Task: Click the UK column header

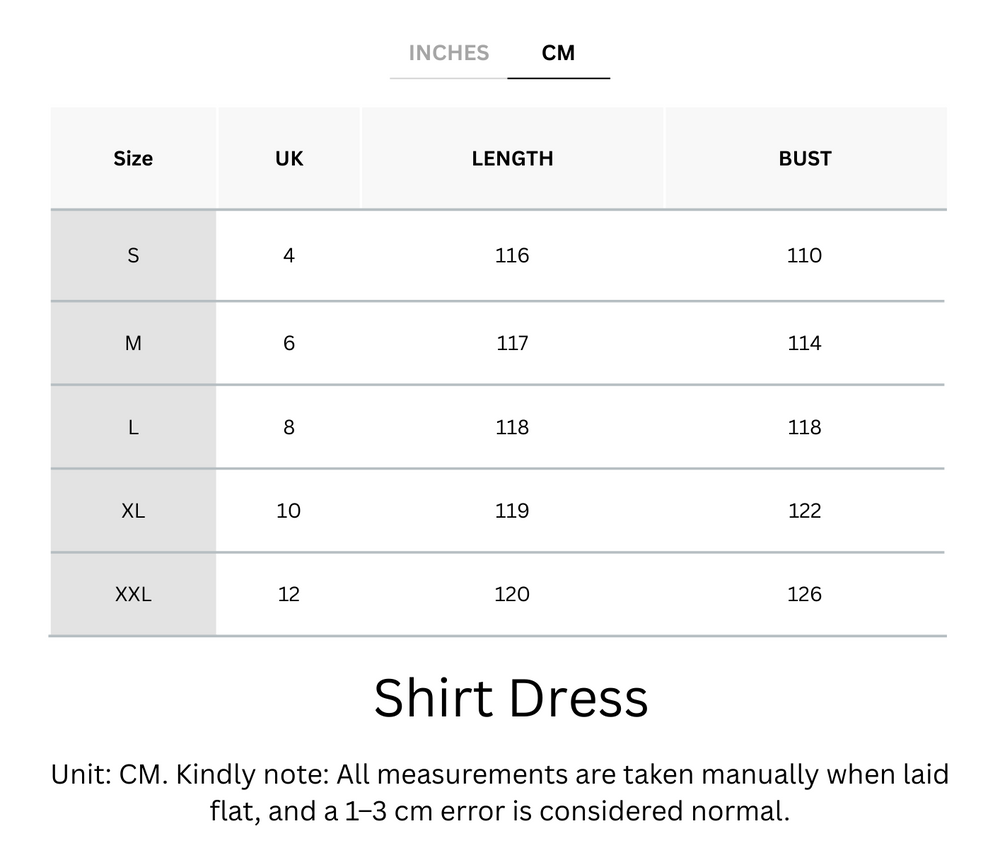Action: [x=288, y=158]
